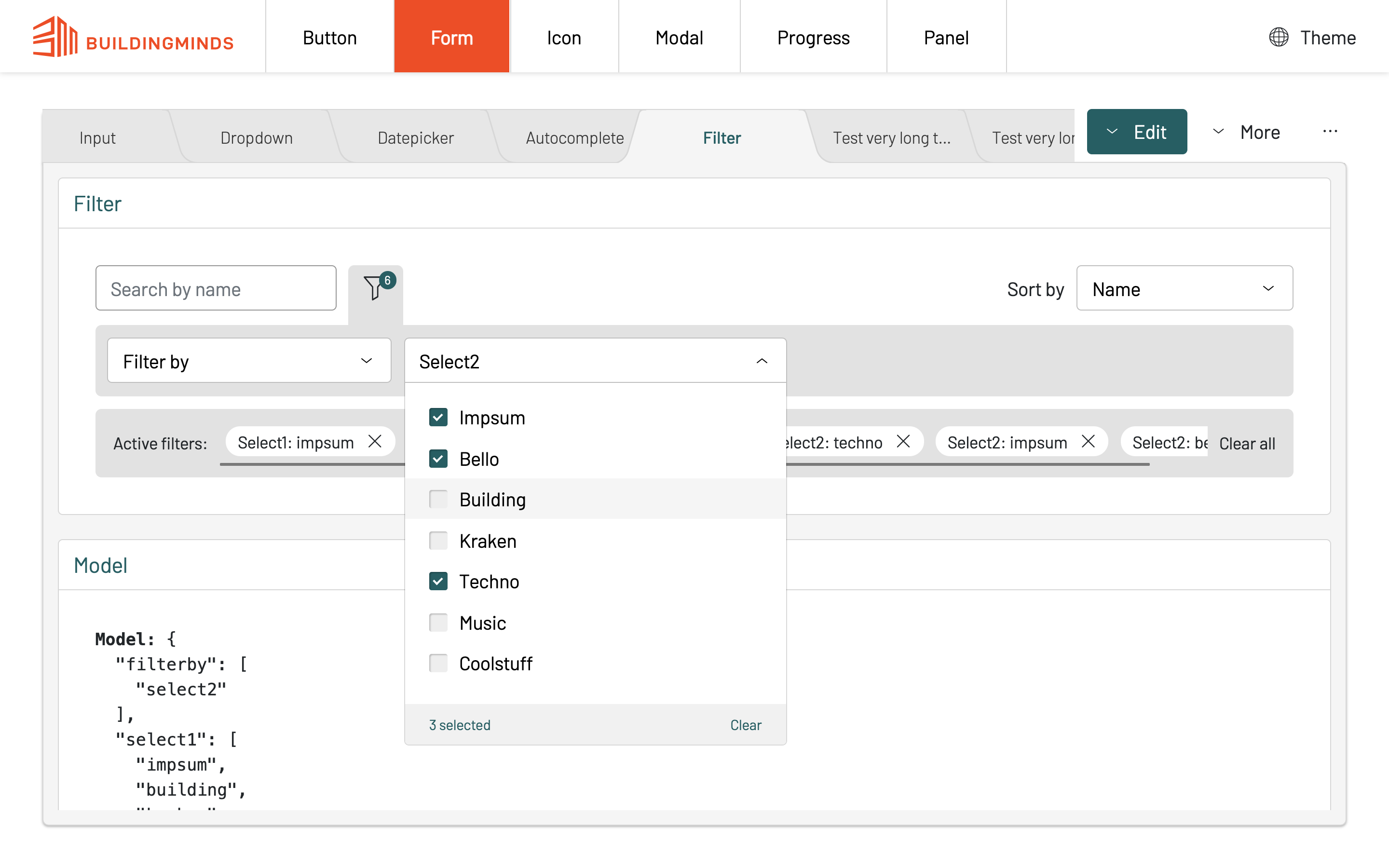Open the Form nav item
The height and width of the screenshot is (868, 1389).
pyautogui.click(x=452, y=36)
